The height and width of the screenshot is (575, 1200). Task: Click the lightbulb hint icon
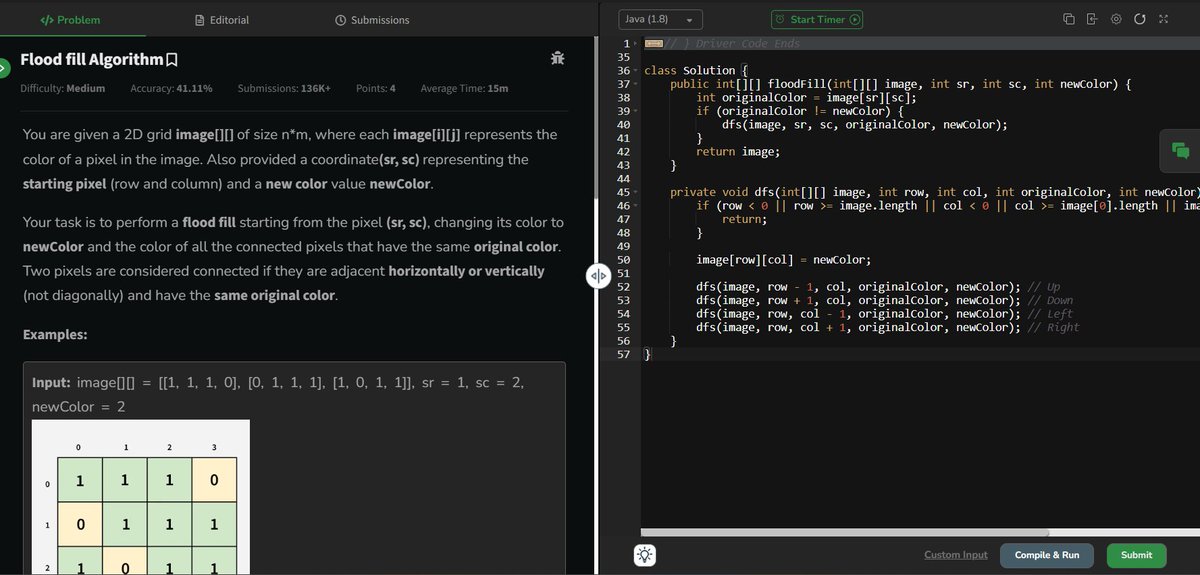pyautogui.click(x=645, y=555)
